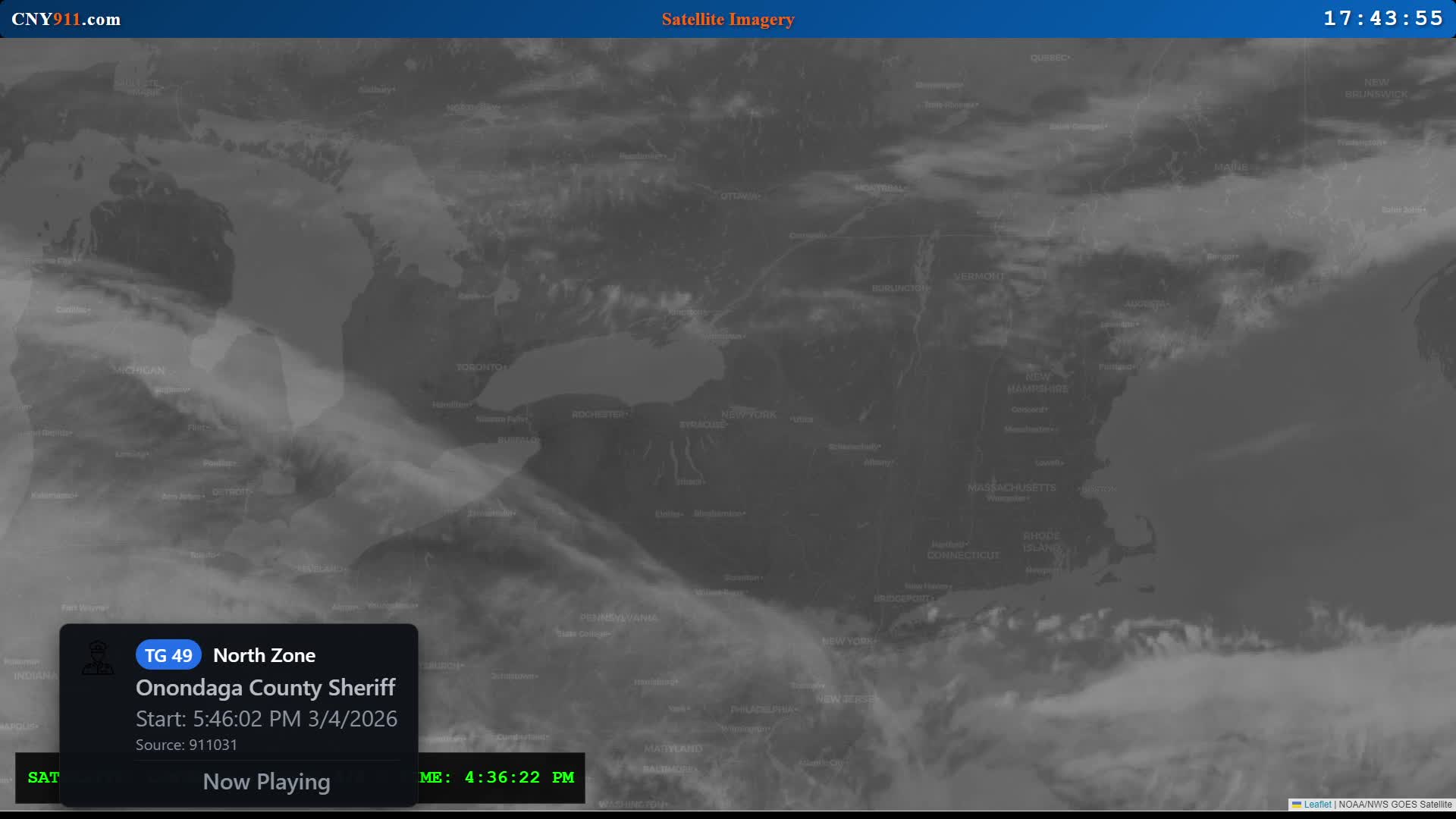Open the Leaflet attribution link
The width and height of the screenshot is (1456, 819).
tap(1317, 805)
